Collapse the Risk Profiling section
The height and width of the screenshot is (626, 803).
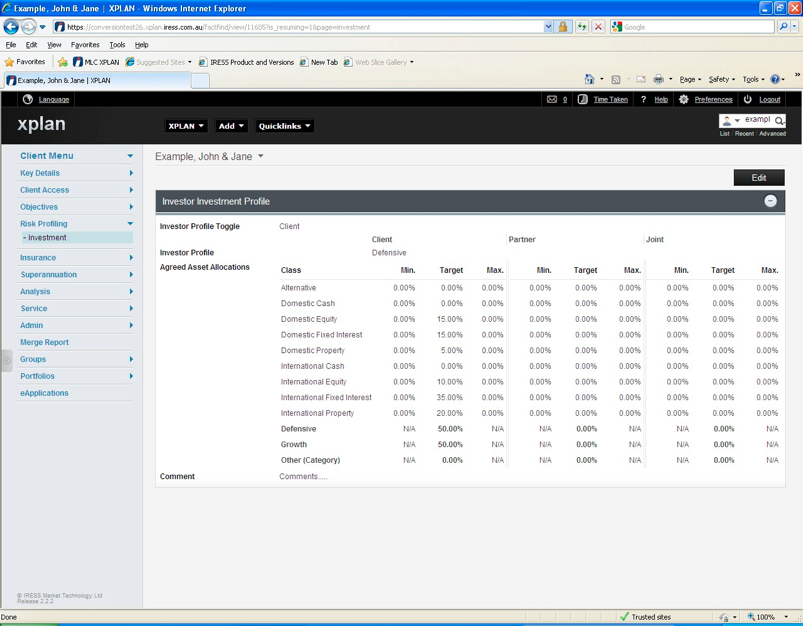click(x=130, y=224)
